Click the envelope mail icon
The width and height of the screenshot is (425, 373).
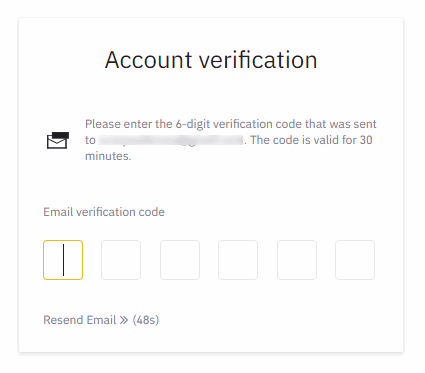pos(58,140)
